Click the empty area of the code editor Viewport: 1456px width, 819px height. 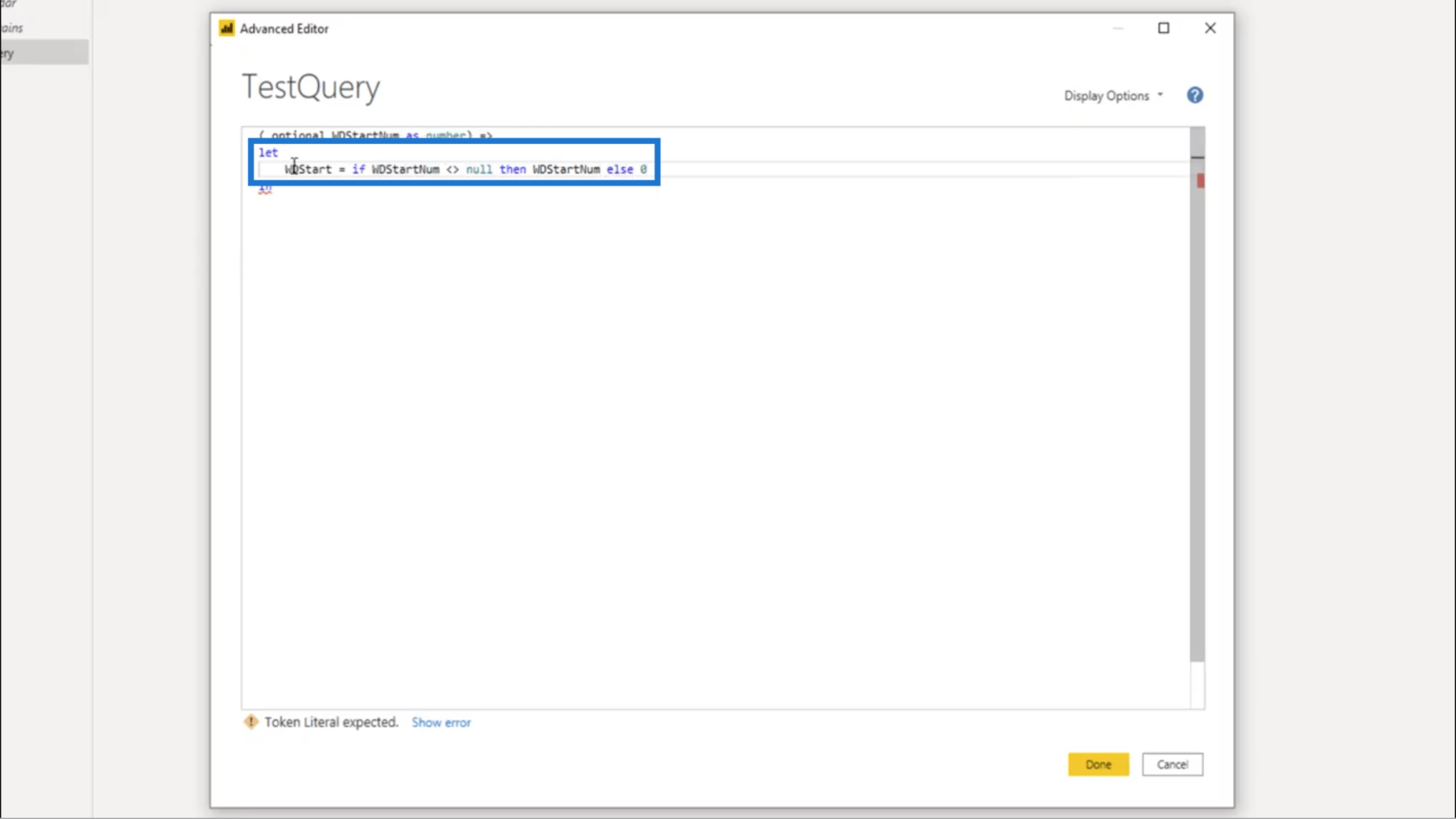[x=715, y=451]
